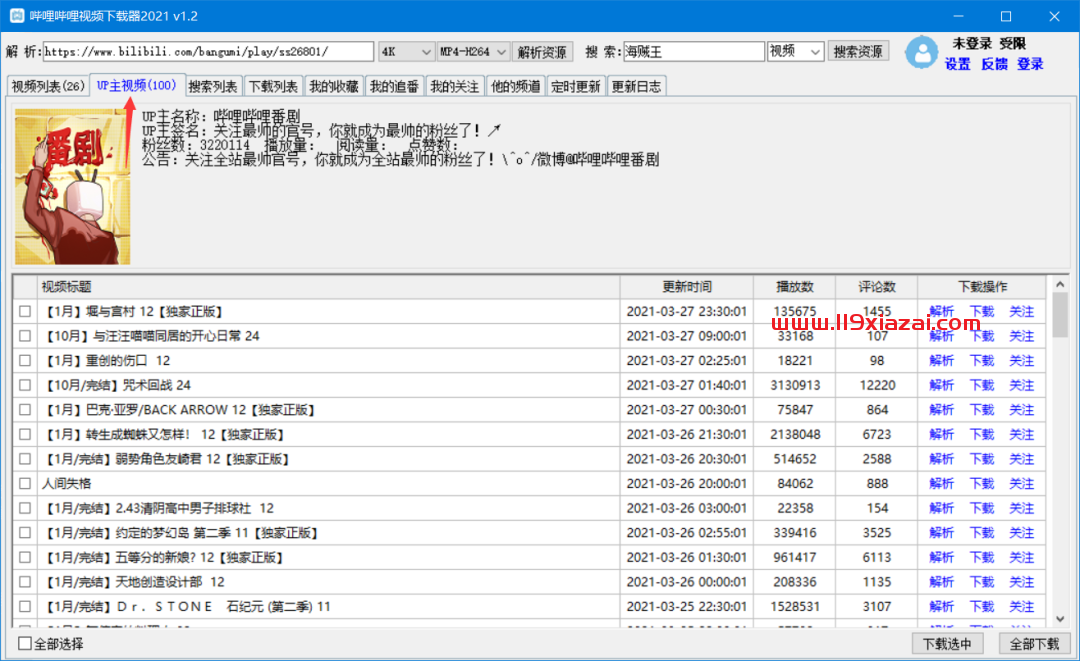The image size is (1080, 661).
Task: Open the 设置 link
Action: 957,64
